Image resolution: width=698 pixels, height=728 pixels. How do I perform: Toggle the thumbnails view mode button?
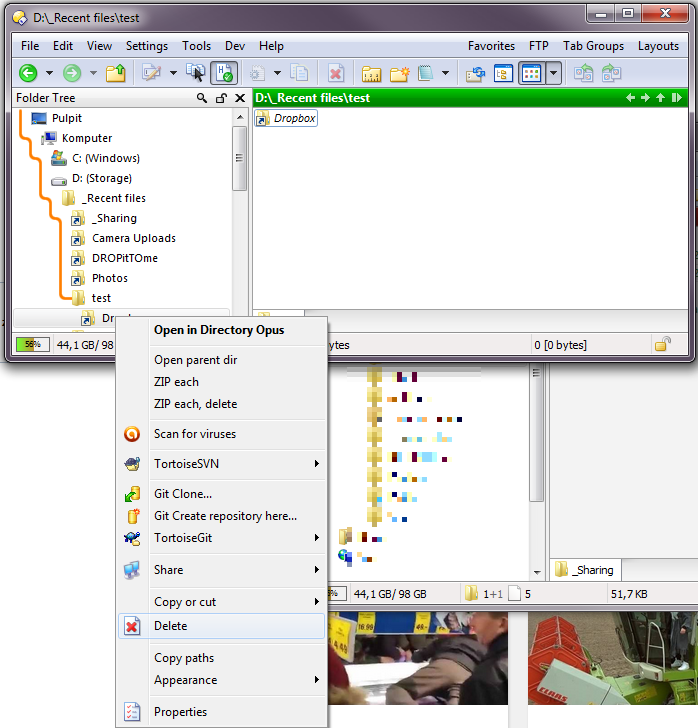531,73
